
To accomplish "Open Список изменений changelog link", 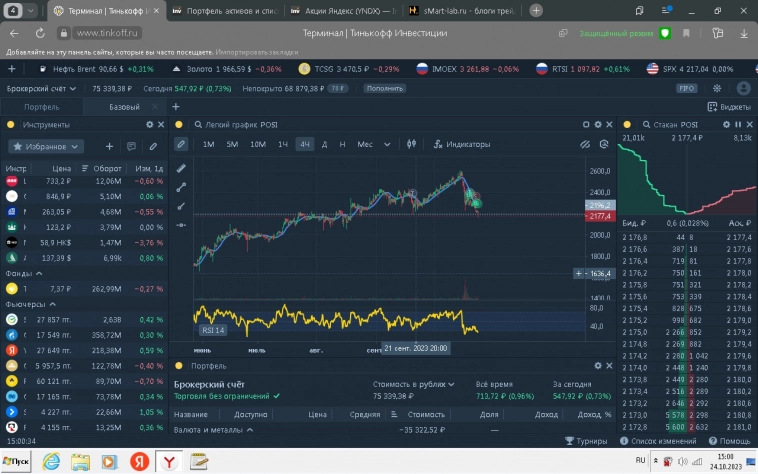I will pos(658,441).
